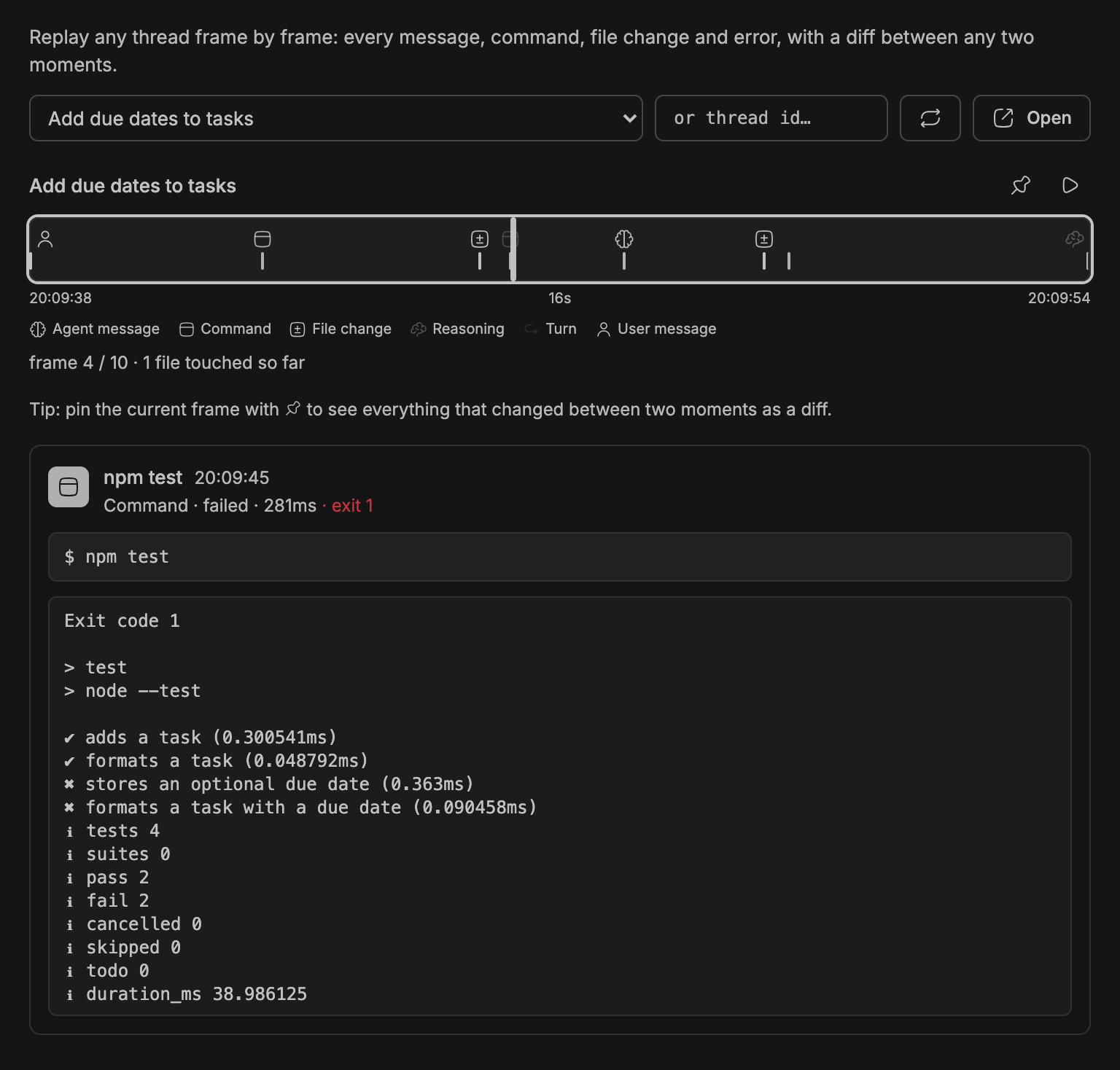Click the red "exit 1" status text

coord(352,506)
